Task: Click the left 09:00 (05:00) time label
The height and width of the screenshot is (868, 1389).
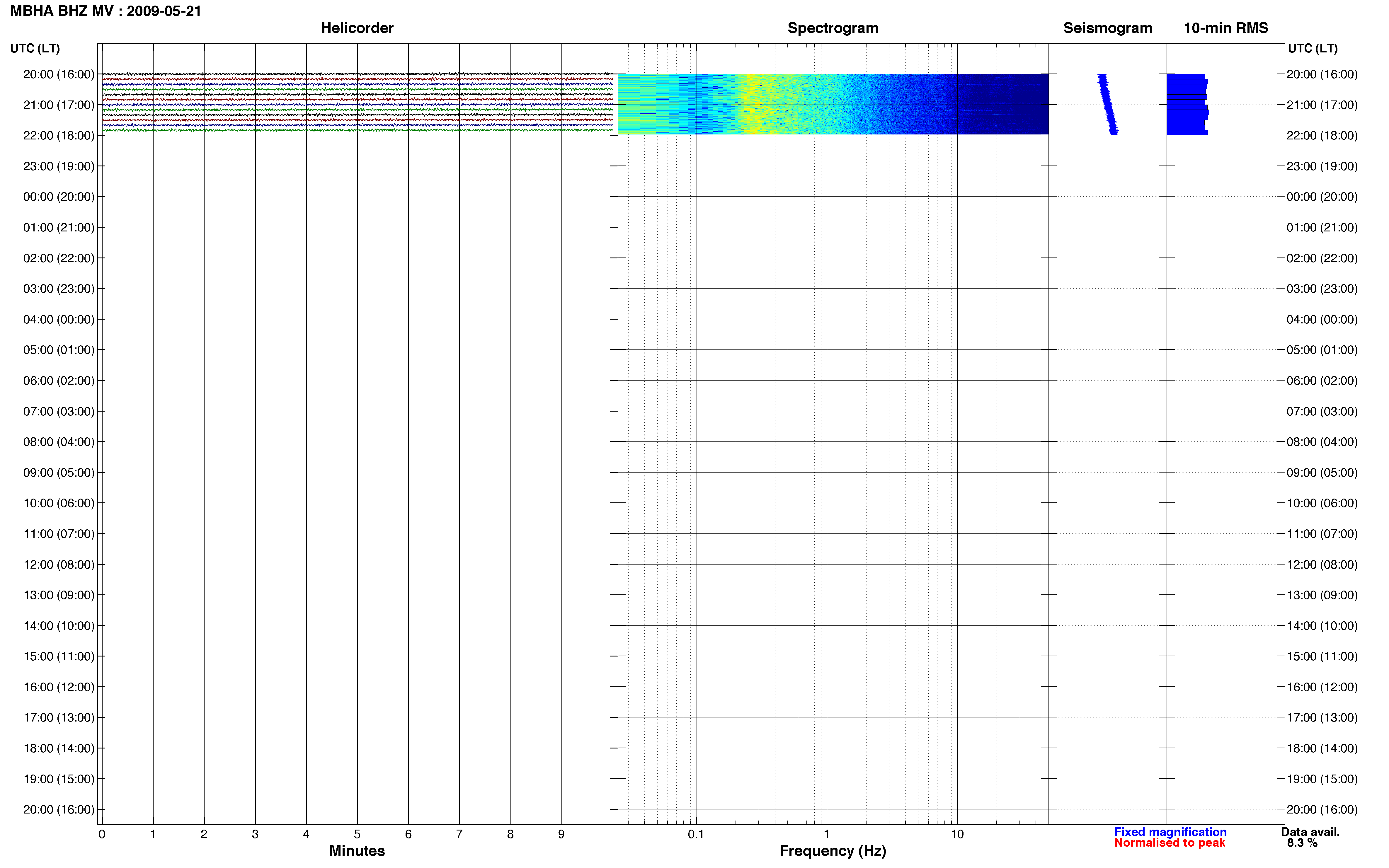Action: click(59, 473)
